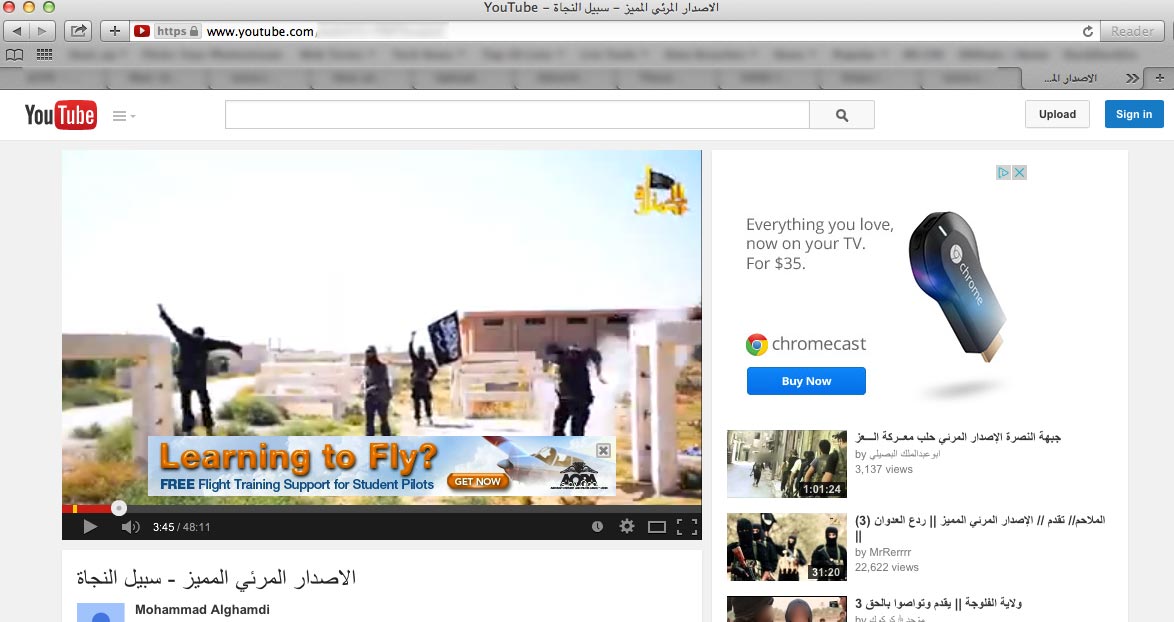The width and height of the screenshot is (1174, 622).
Task: Open Safari's Top Sites grid
Action: tap(44, 54)
